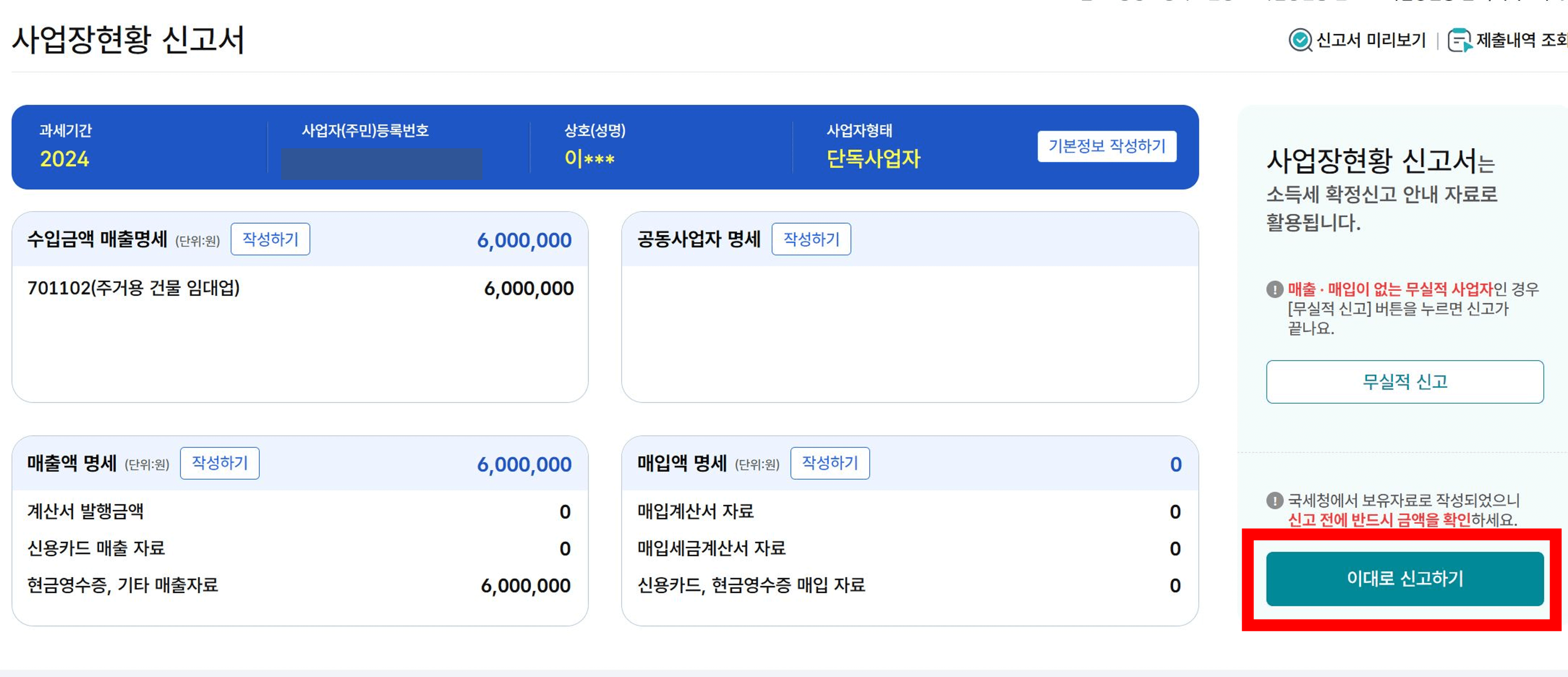Viewport: 1568px width, 677px height.
Task: Click 작성하기 for 매입액 명세
Action: tap(830, 463)
